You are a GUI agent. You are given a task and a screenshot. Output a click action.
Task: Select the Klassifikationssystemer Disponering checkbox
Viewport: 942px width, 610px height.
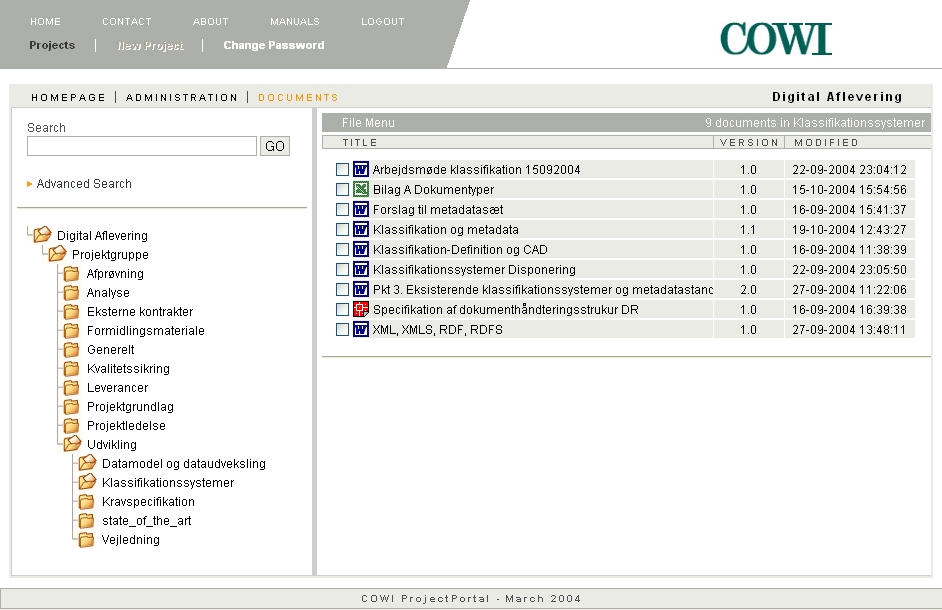click(x=342, y=270)
